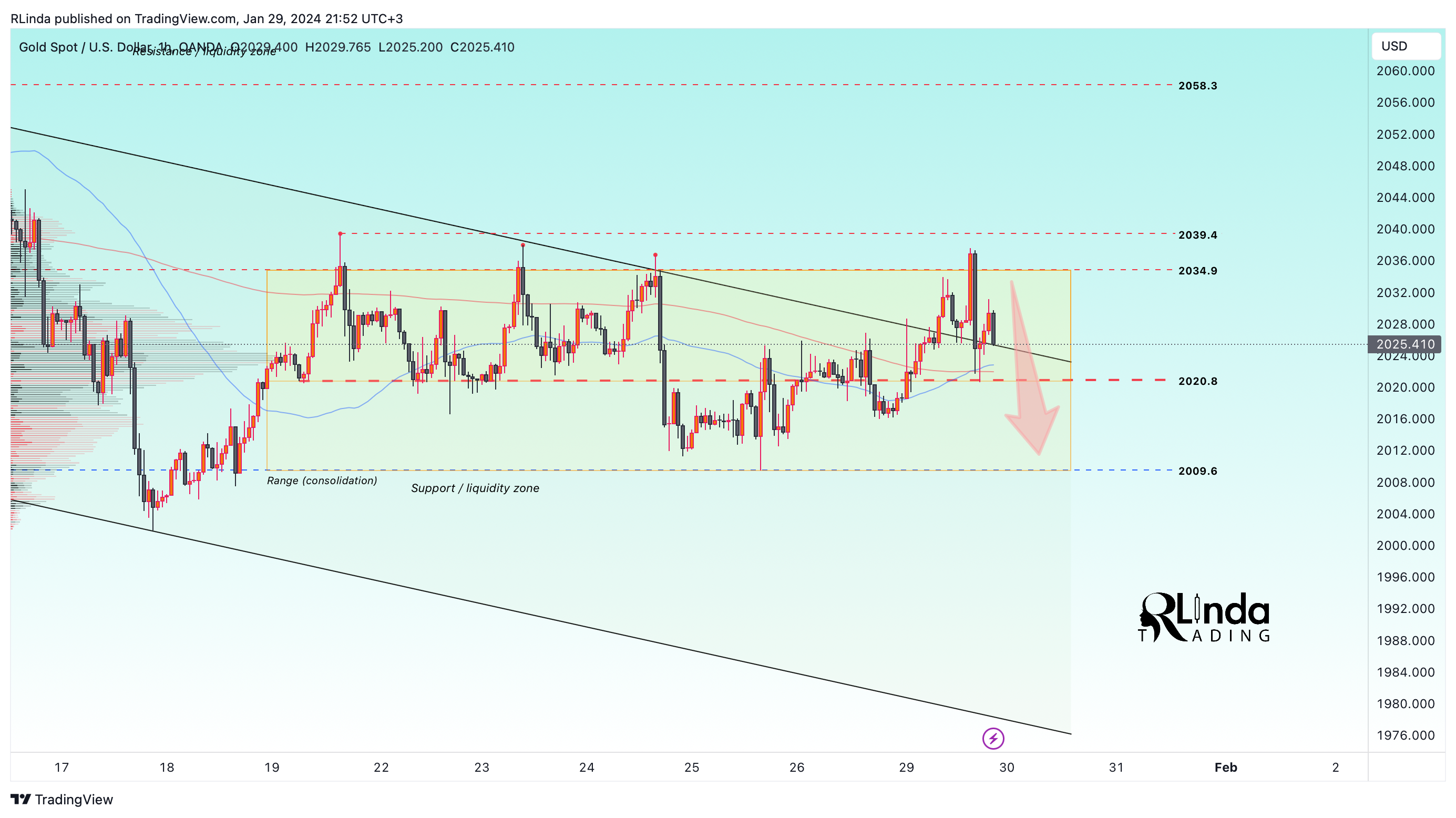Click date 30 on the time axis

tap(1007, 767)
